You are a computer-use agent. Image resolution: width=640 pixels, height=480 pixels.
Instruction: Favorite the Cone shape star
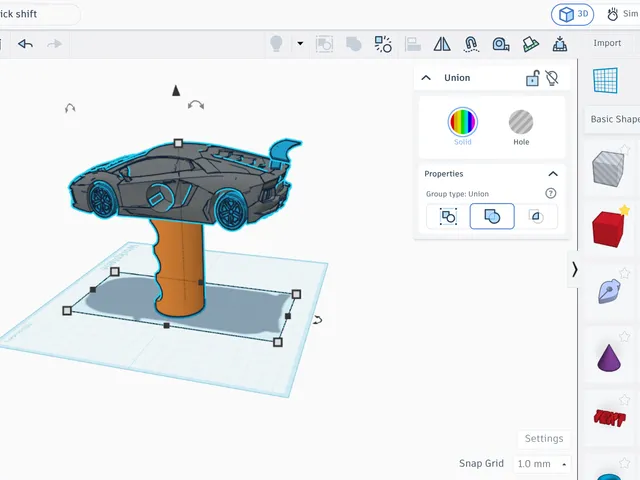[624, 337]
